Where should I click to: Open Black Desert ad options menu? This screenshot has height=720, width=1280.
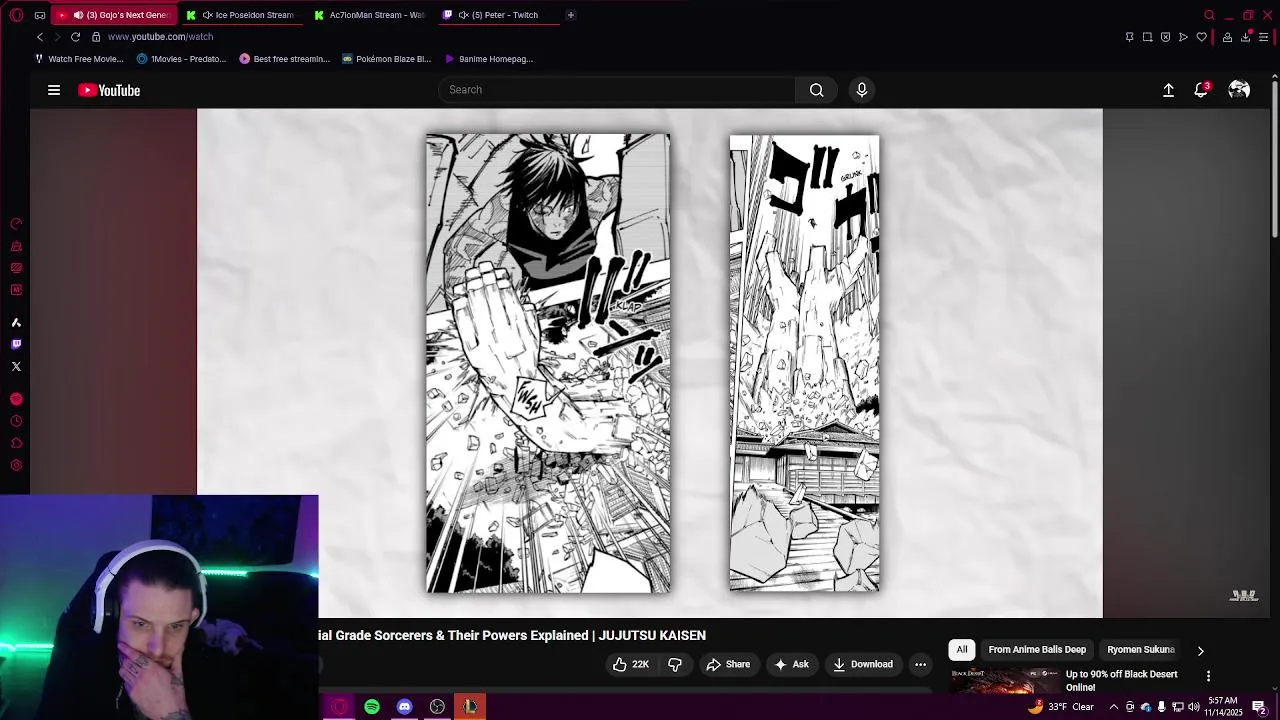coord(1208,676)
